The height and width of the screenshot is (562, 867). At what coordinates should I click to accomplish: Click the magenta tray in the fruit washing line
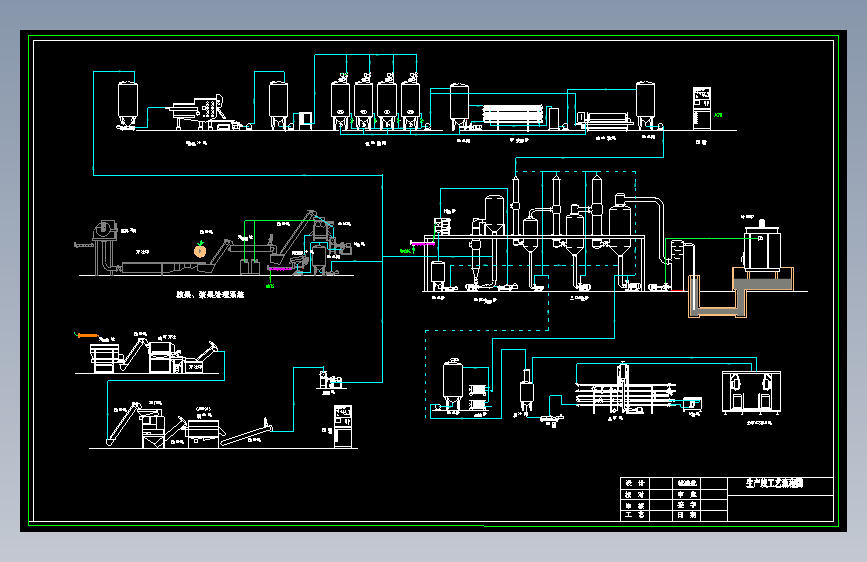point(280,269)
